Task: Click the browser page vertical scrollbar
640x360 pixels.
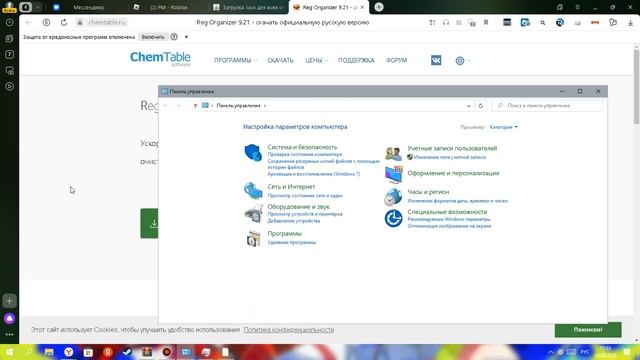Action: pyautogui.click(x=636, y=87)
